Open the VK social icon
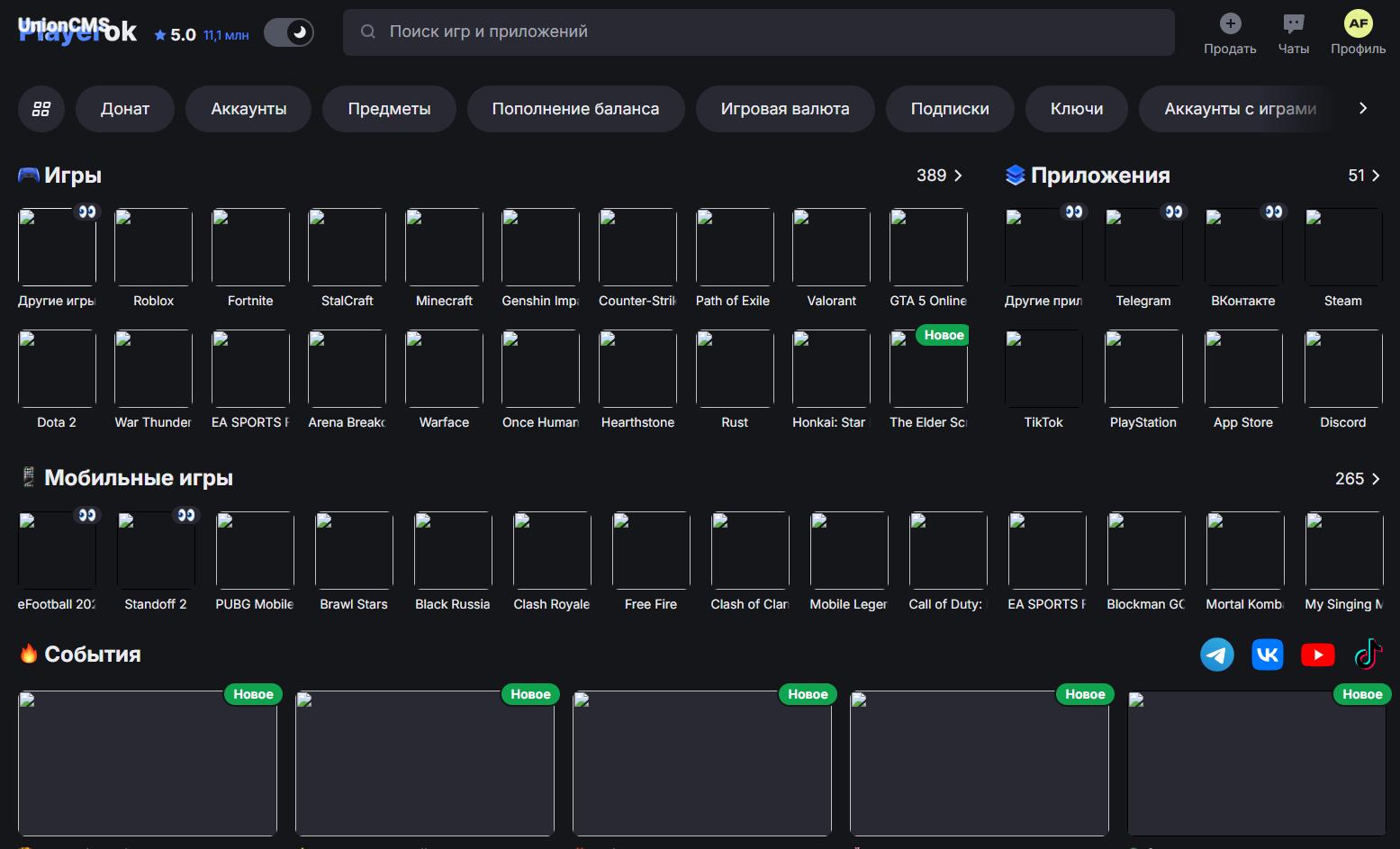The image size is (1400, 849). coord(1268,655)
